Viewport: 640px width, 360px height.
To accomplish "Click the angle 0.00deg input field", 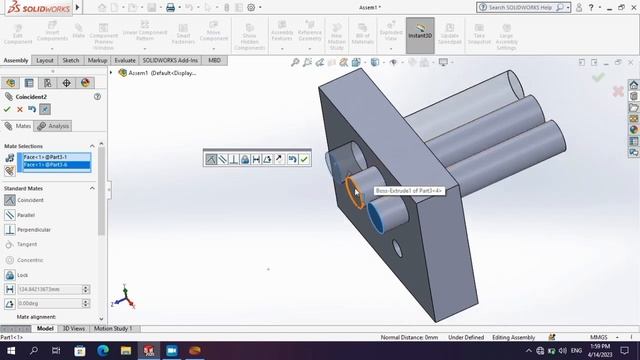I will tap(49, 303).
